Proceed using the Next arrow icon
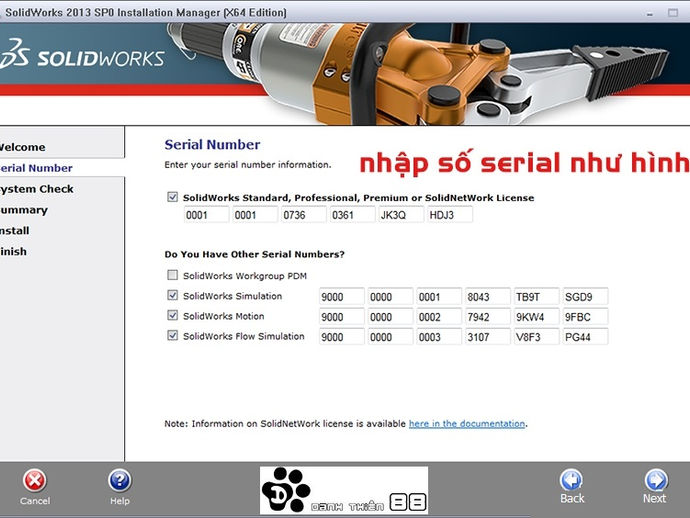The height and width of the screenshot is (518, 690). [x=656, y=479]
